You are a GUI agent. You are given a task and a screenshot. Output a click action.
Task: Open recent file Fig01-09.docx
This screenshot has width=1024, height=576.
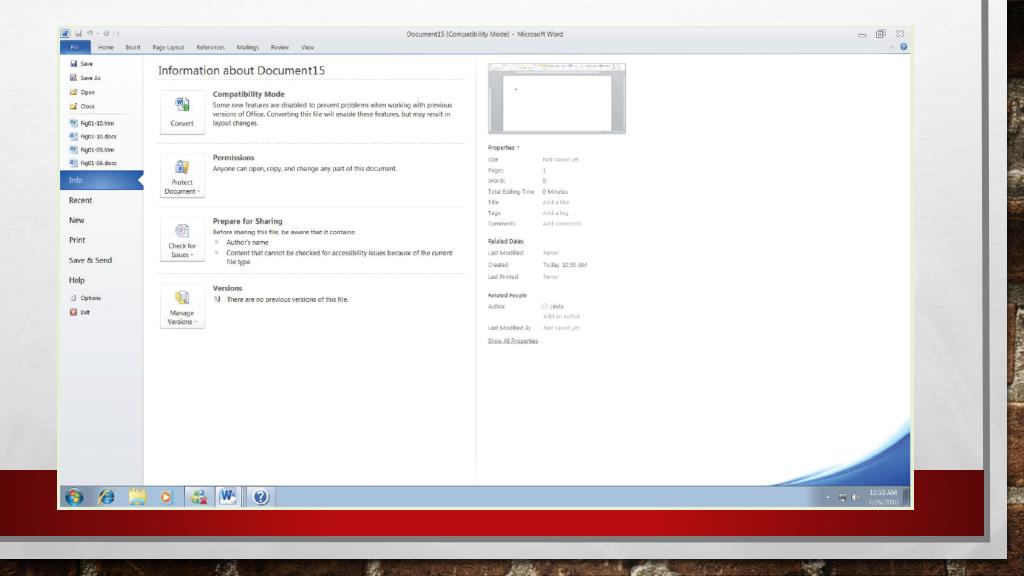pos(93,163)
